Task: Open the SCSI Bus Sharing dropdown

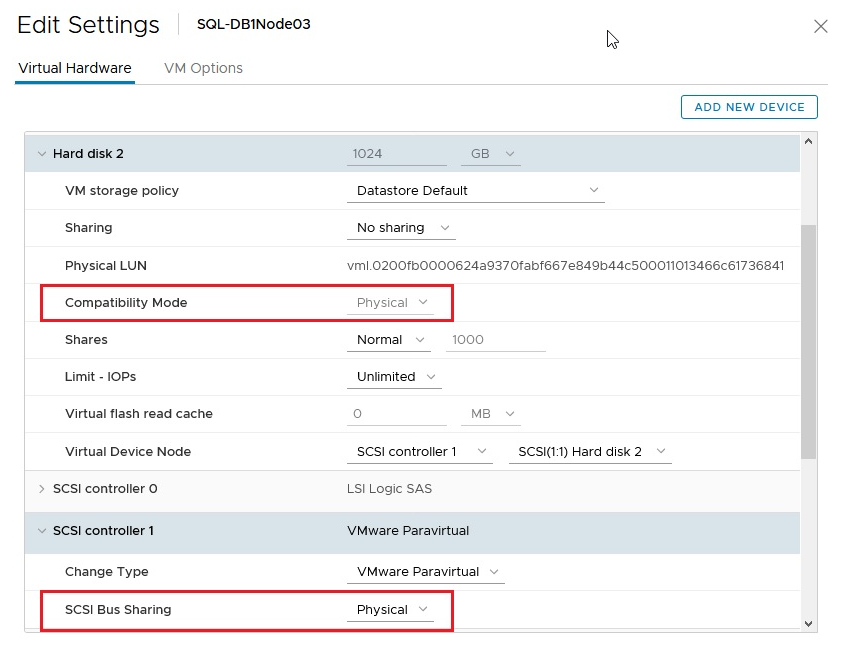Action: tap(390, 610)
